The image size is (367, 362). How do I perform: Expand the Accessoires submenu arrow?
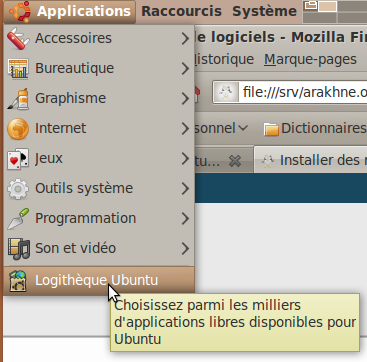coord(185,39)
